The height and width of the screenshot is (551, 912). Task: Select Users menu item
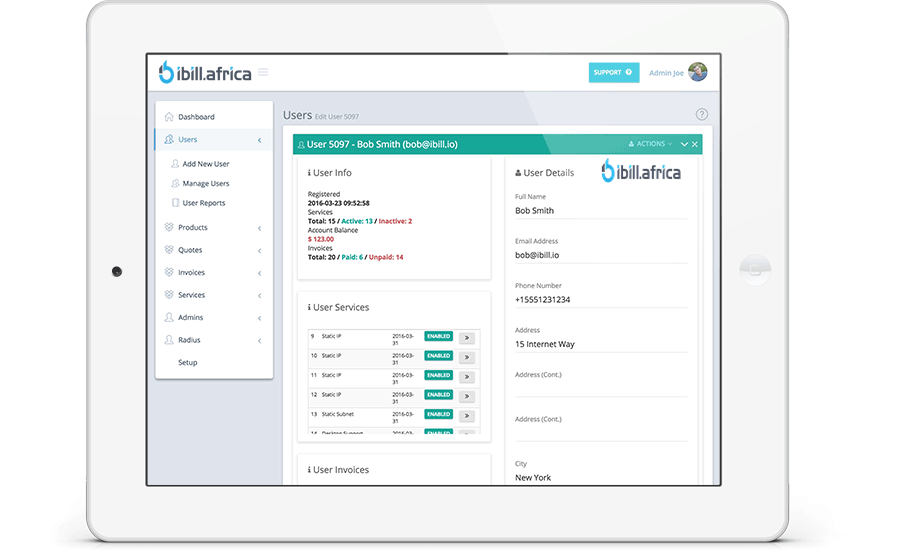(214, 140)
